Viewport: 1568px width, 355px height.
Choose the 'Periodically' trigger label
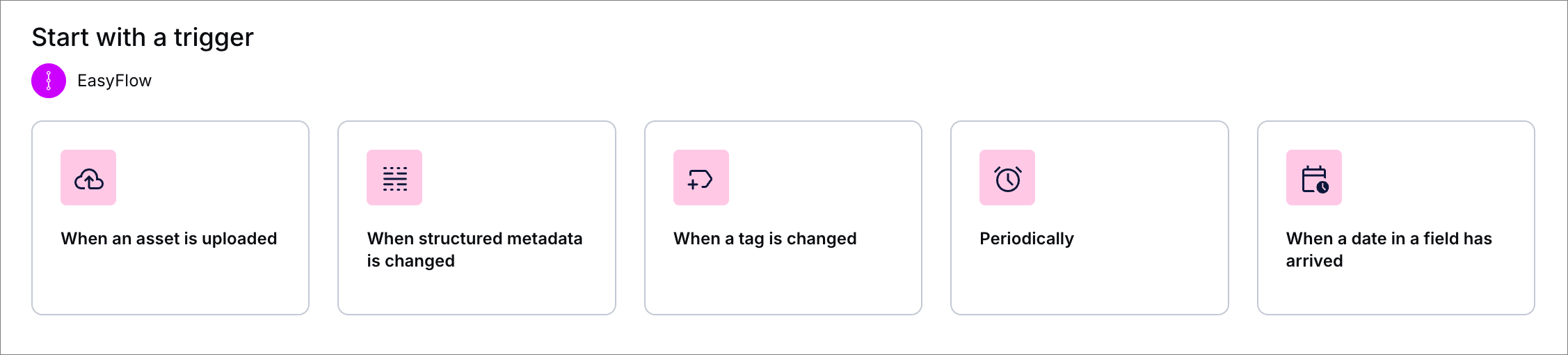pos(1027,239)
